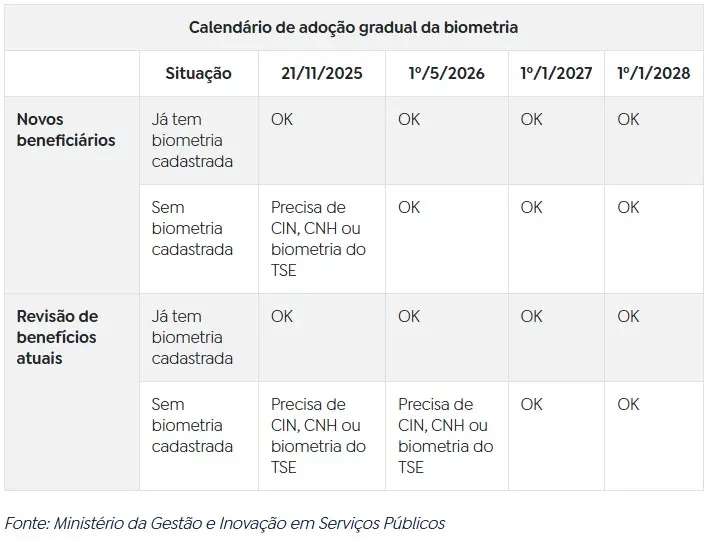Click "Precisa de CIN" cell in Novos beneficiários section
Screen dimensions: 711x540
tap(318, 238)
